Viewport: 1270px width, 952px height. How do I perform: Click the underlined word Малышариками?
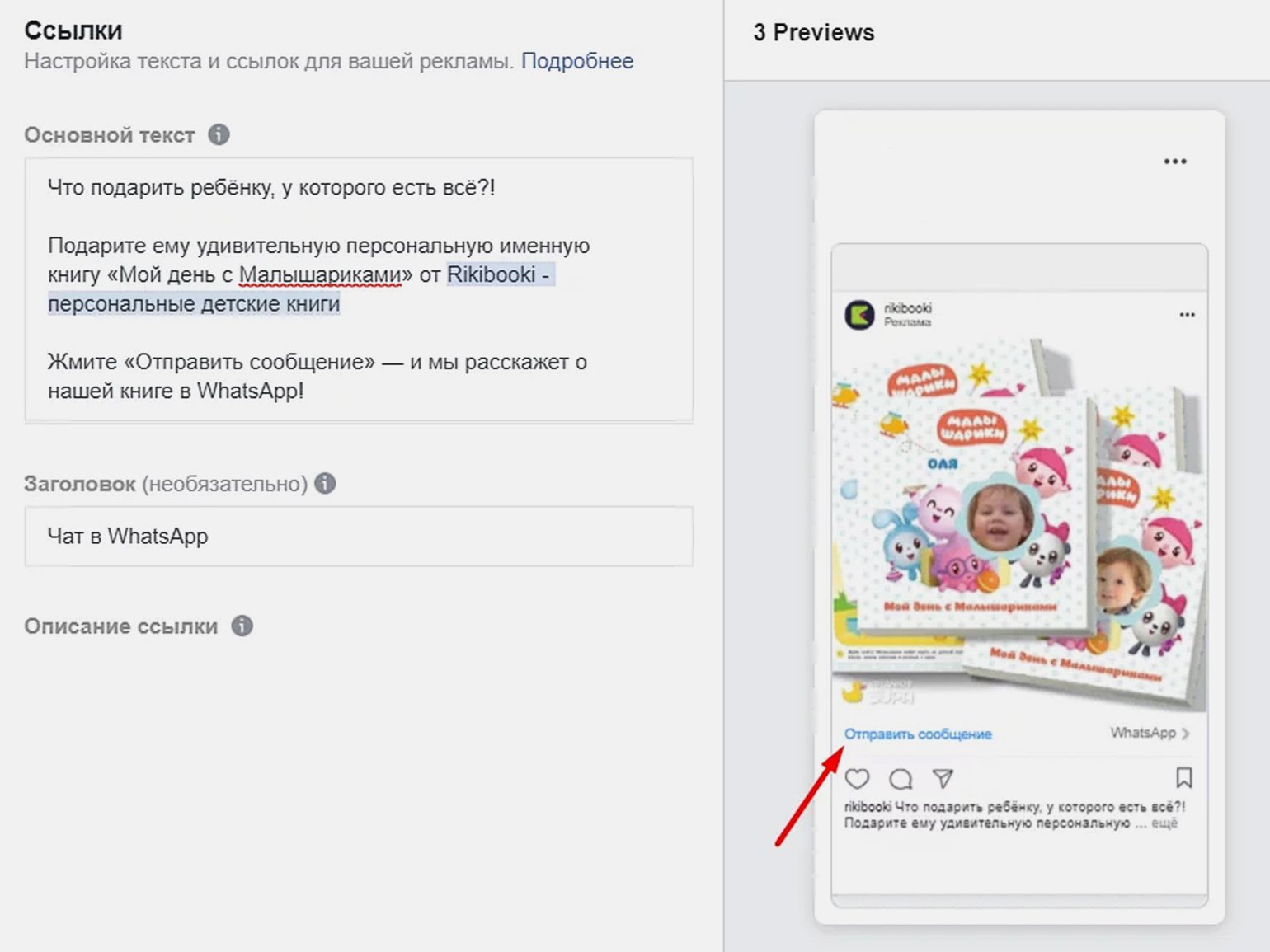[320, 275]
